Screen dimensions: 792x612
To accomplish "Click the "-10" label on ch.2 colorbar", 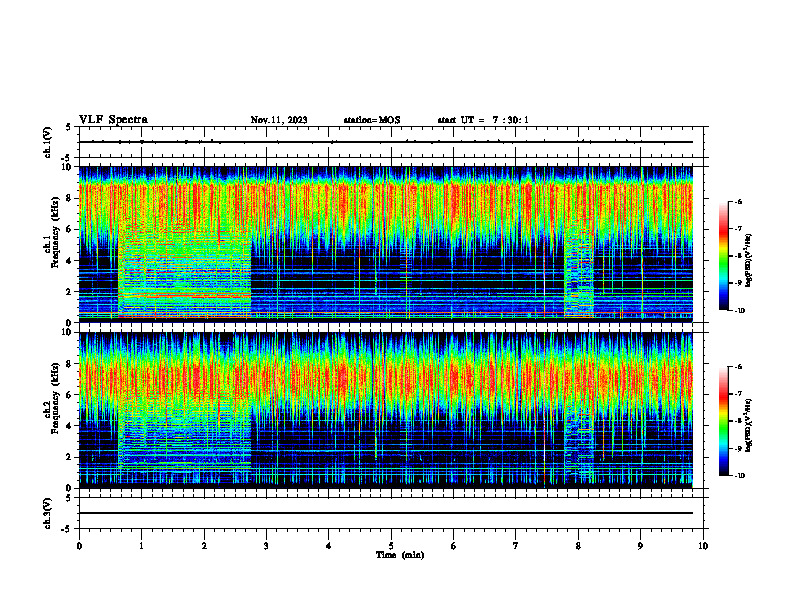I will coord(739,476).
